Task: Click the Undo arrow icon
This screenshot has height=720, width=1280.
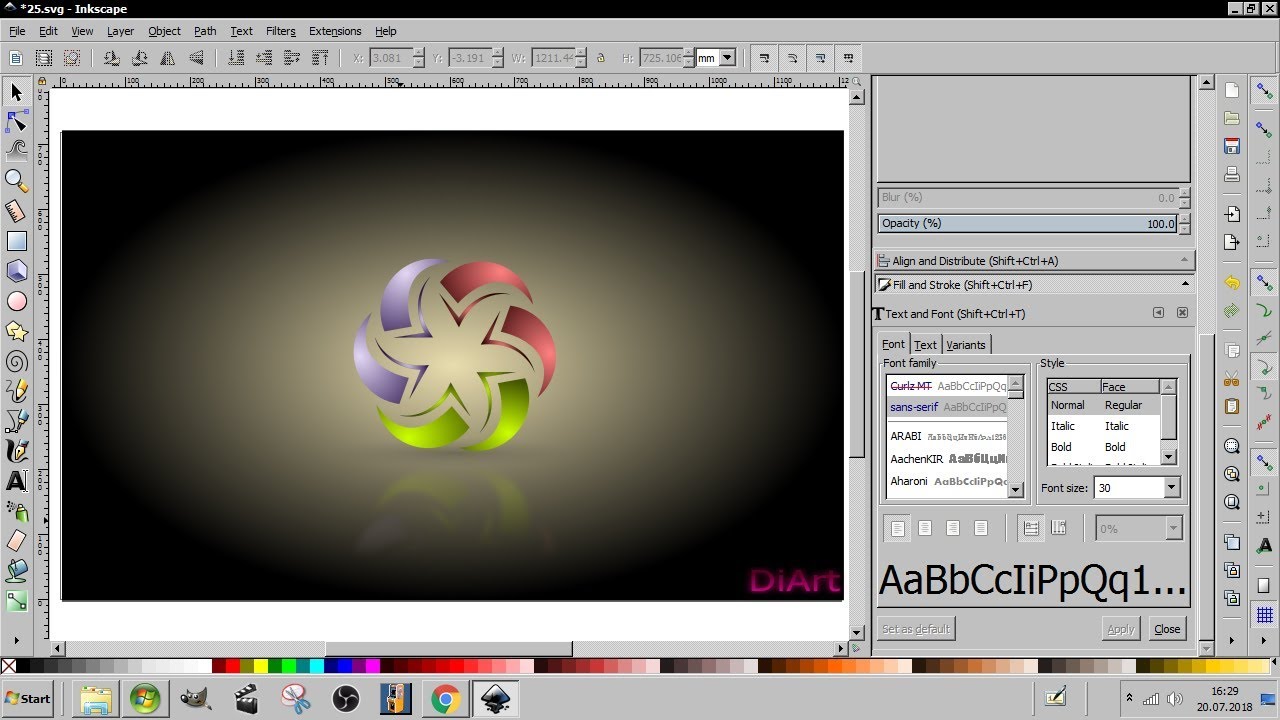Action: (1232, 283)
